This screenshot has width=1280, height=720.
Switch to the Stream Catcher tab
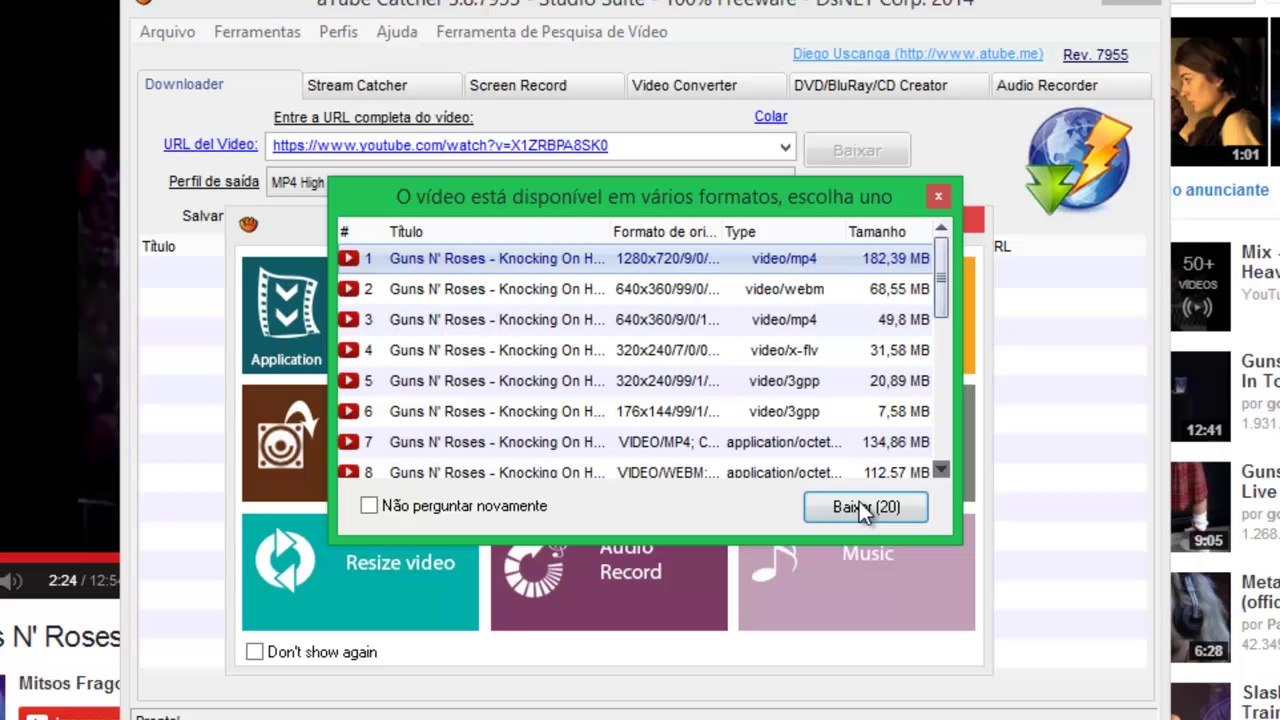tap(381, 86)
